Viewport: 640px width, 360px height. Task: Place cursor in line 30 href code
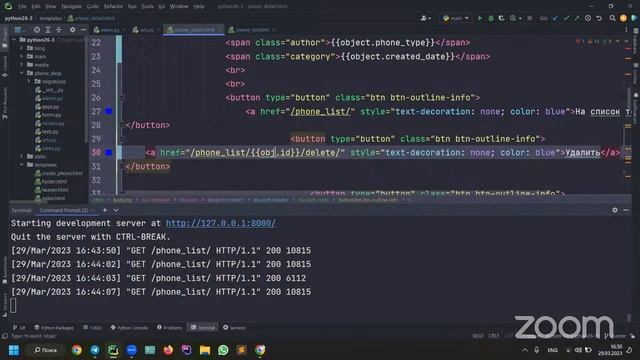click(252, 153)
